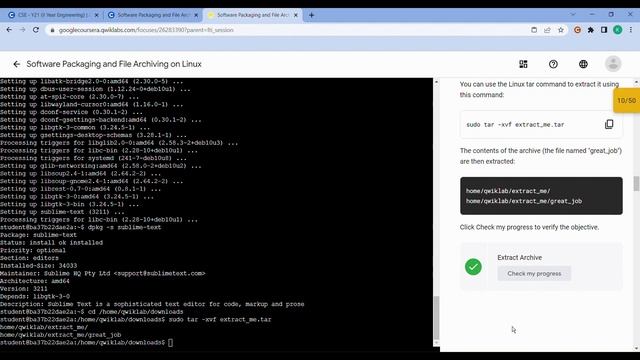640x360 pixels.
Task: Open the green Chrome profile avatar
Action: tap(618, 30)
